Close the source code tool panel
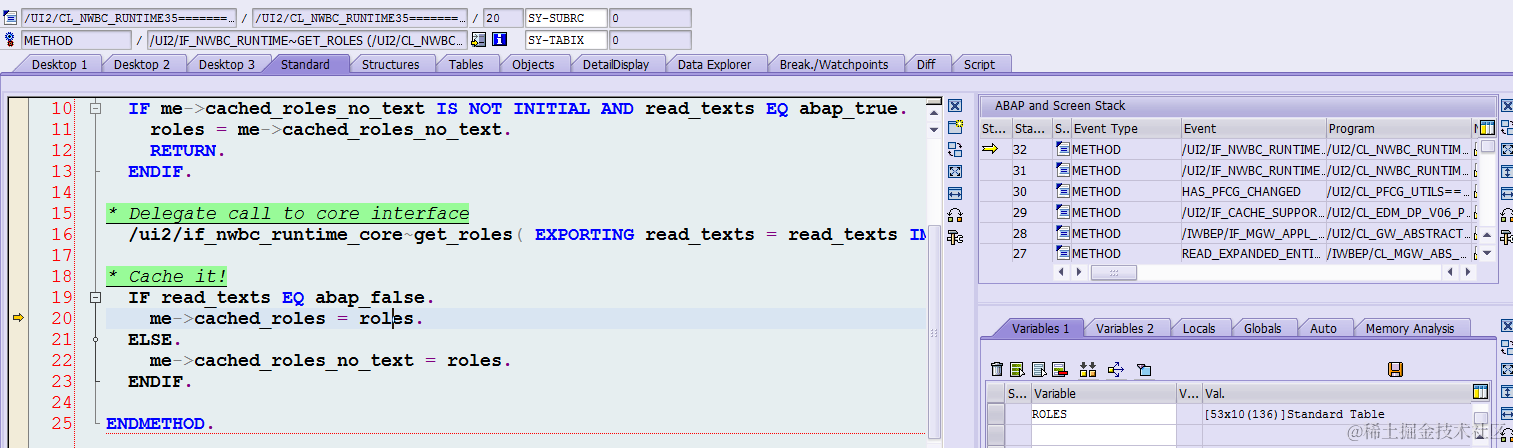The image size is (1513, 448). (x=955, y=105)
